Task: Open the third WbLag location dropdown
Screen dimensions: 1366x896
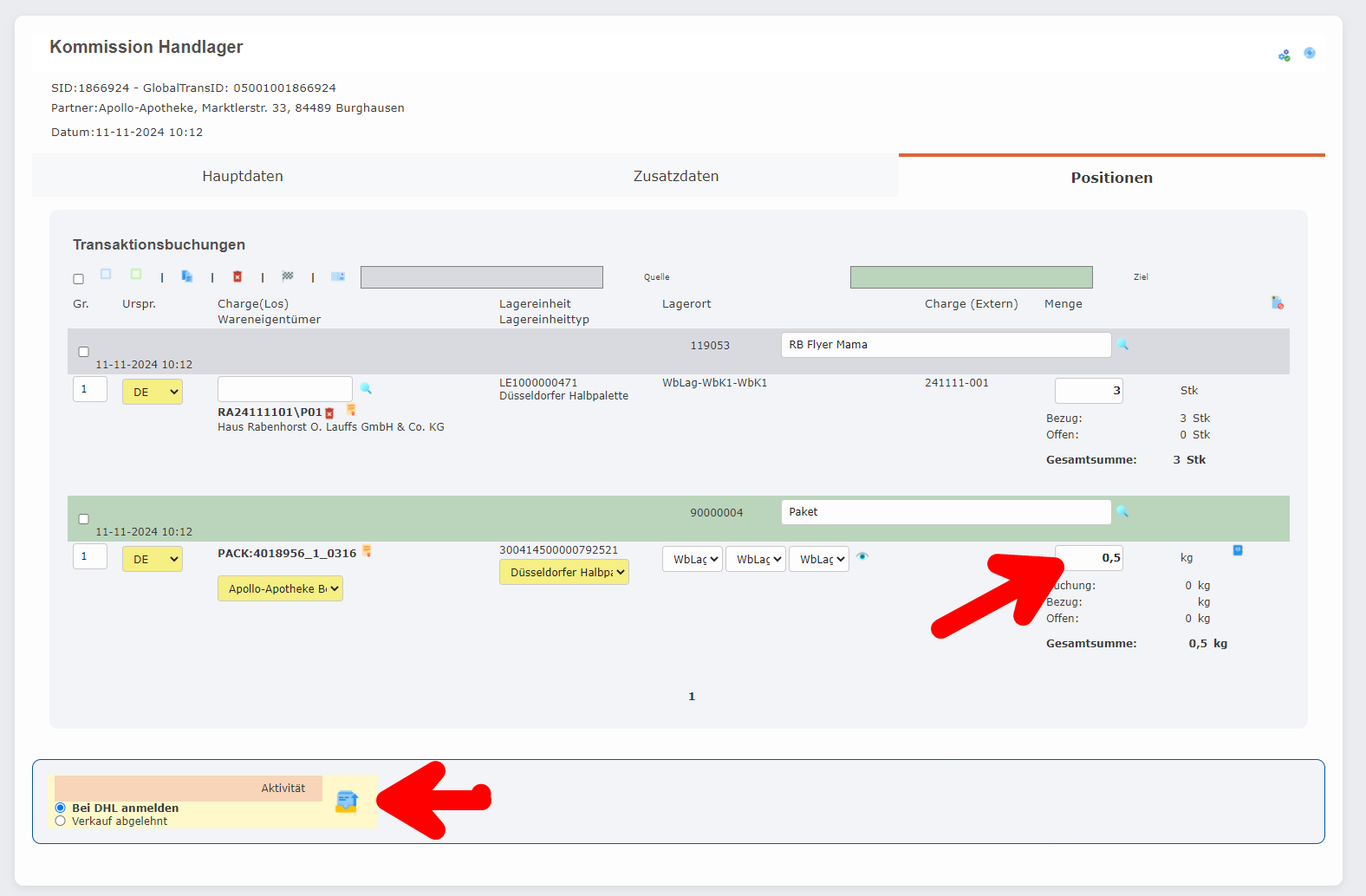Action: (819, 559)
